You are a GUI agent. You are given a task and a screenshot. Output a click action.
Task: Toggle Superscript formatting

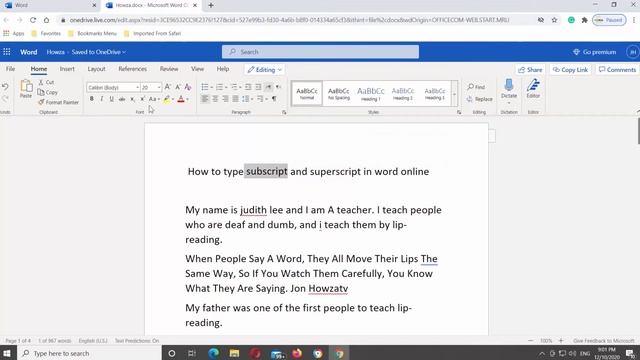click(142, 99)
